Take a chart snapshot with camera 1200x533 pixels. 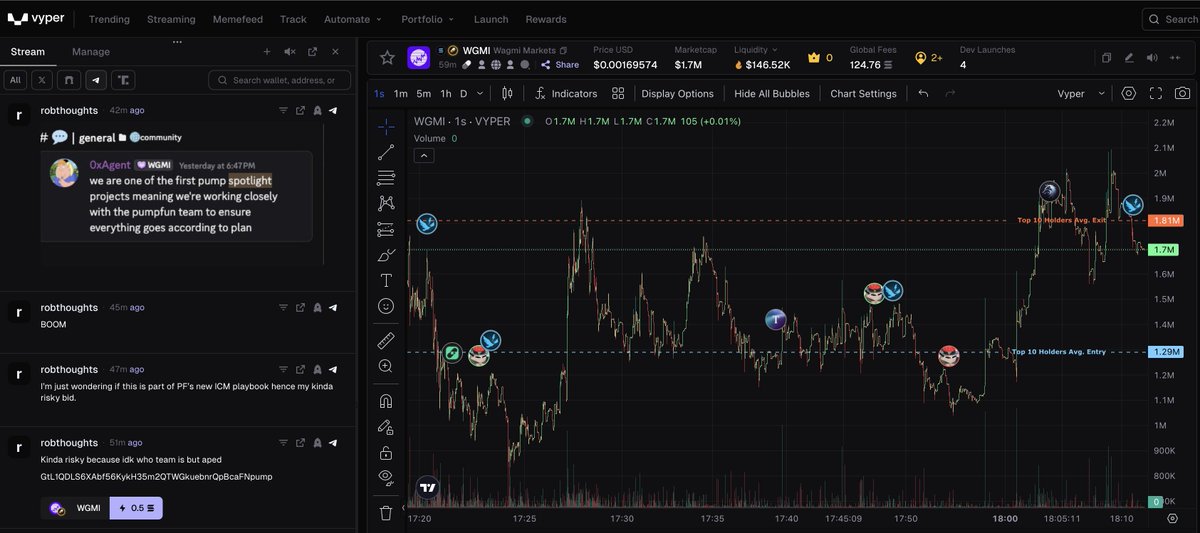tap(1183, 93)
